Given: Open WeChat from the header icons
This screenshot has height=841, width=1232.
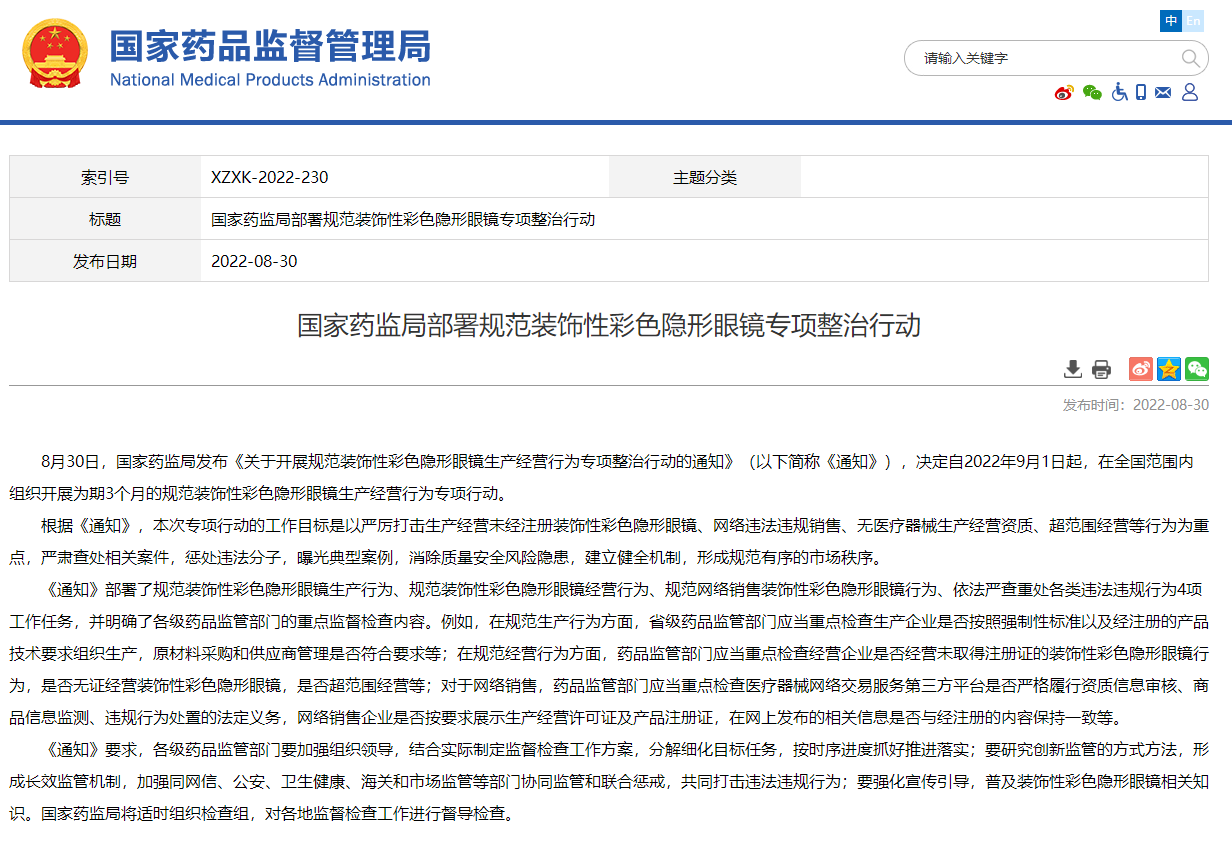Looking at the screenshot, I should 1090,92.
